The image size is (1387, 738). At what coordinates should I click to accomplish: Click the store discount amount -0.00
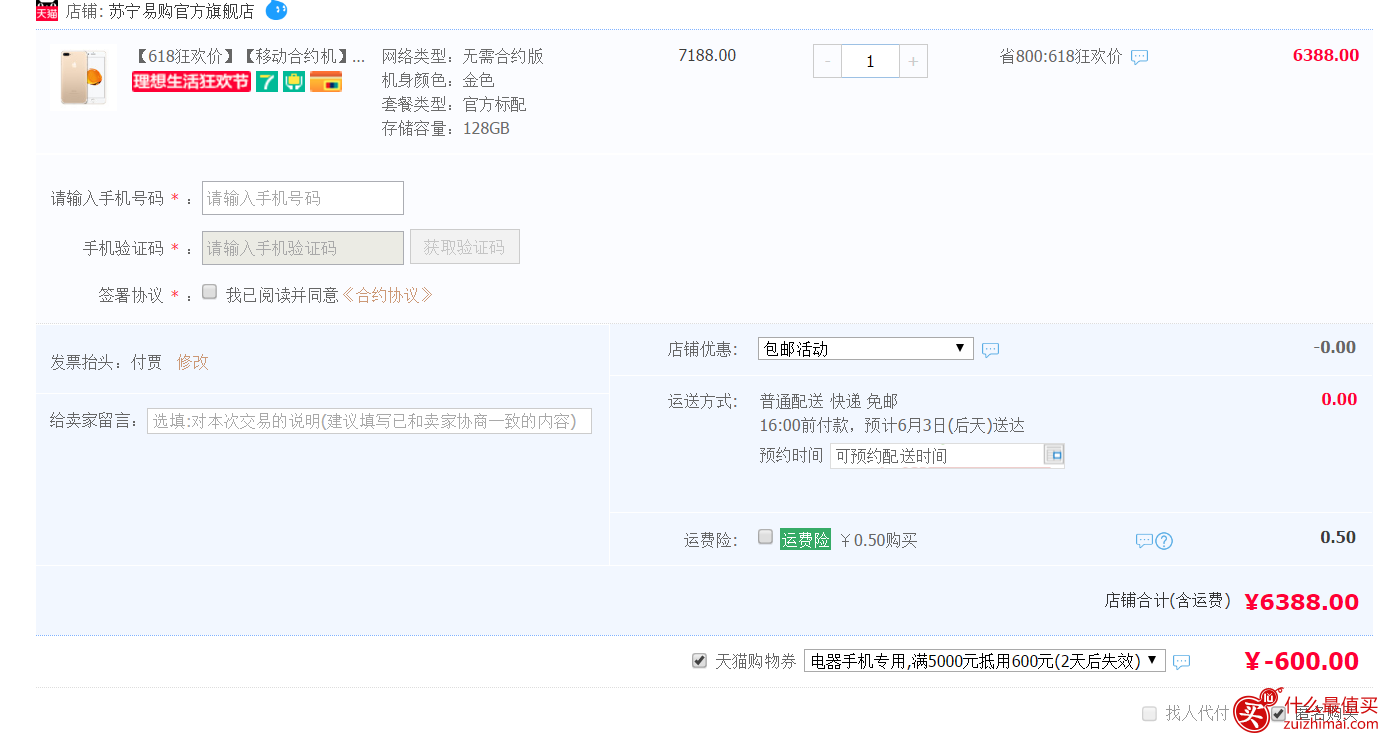[x=1335, y=348]
